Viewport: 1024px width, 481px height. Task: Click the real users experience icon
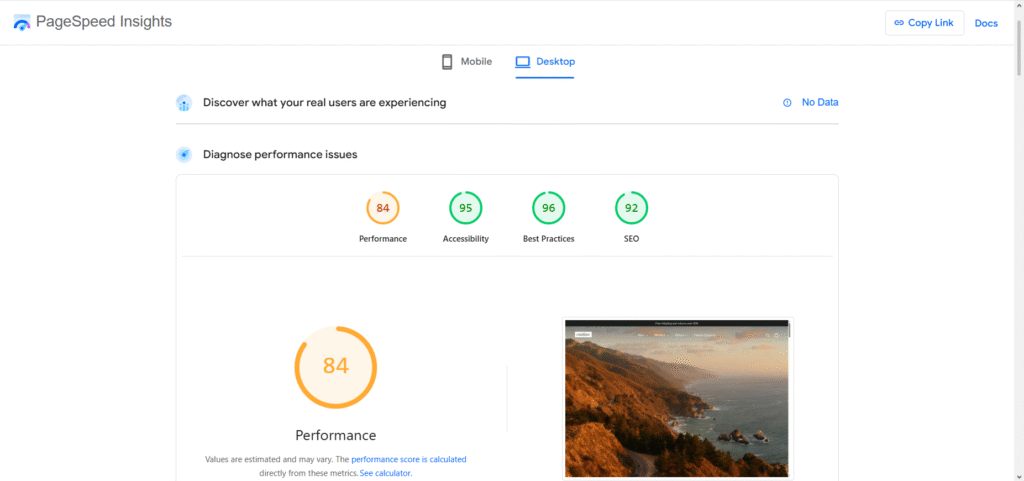coord(184,103)
